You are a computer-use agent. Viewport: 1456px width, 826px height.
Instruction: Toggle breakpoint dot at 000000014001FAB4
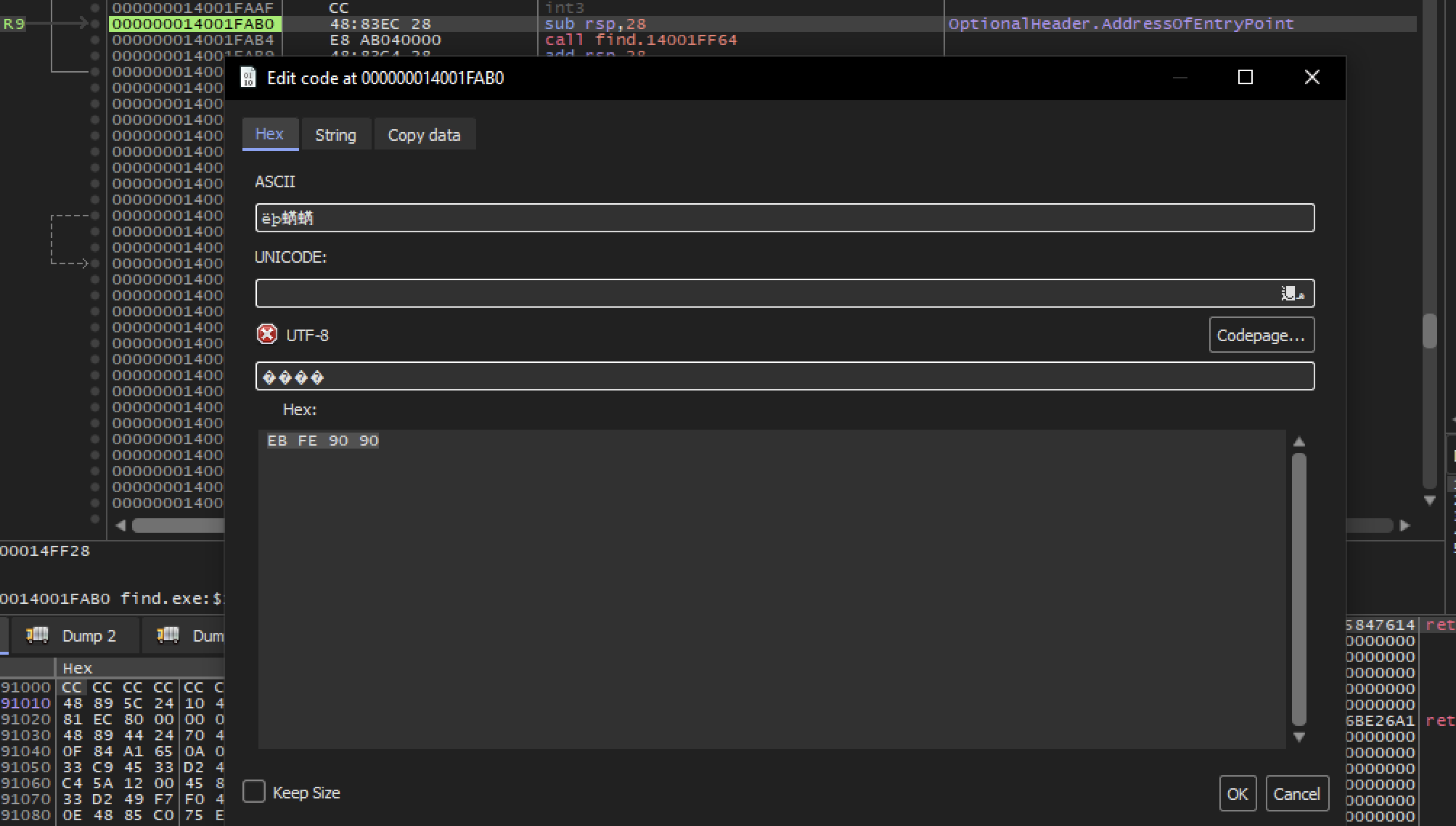tap(95, 40)
